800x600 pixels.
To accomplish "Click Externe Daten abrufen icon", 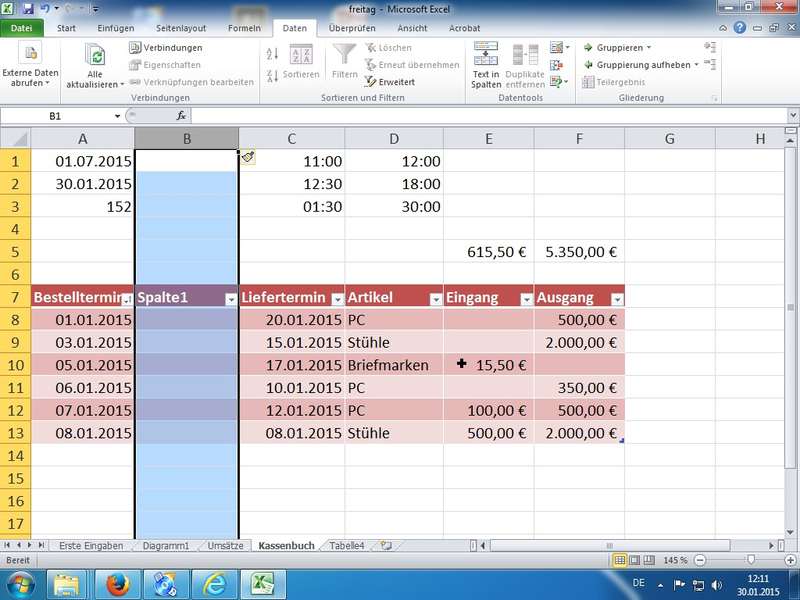I will [30, 54].
